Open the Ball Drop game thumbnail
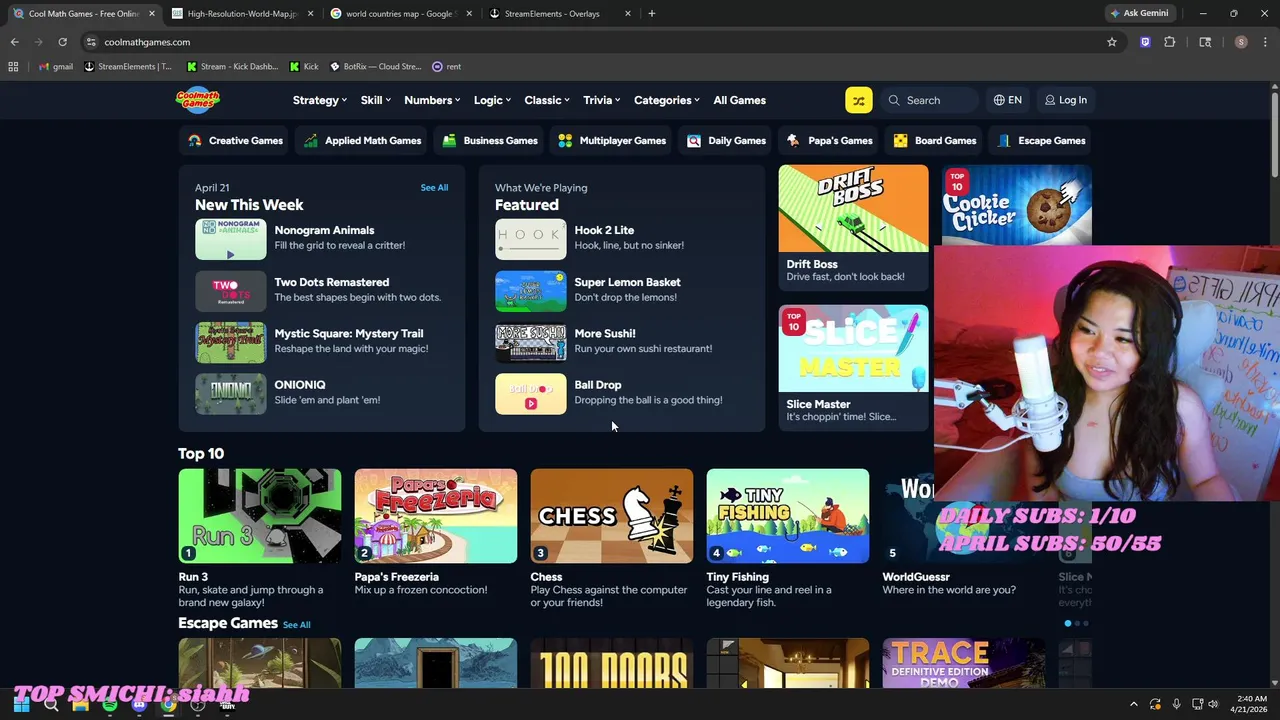 [x=531, y=394]
